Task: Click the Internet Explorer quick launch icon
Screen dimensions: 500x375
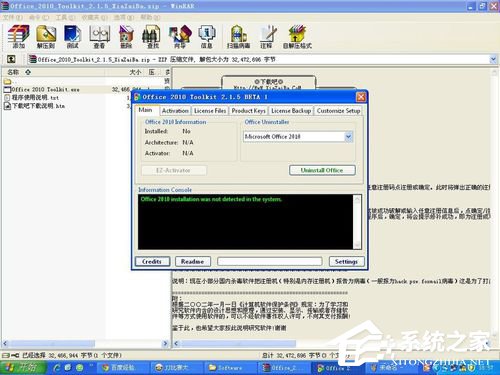Action: point(57,368)
